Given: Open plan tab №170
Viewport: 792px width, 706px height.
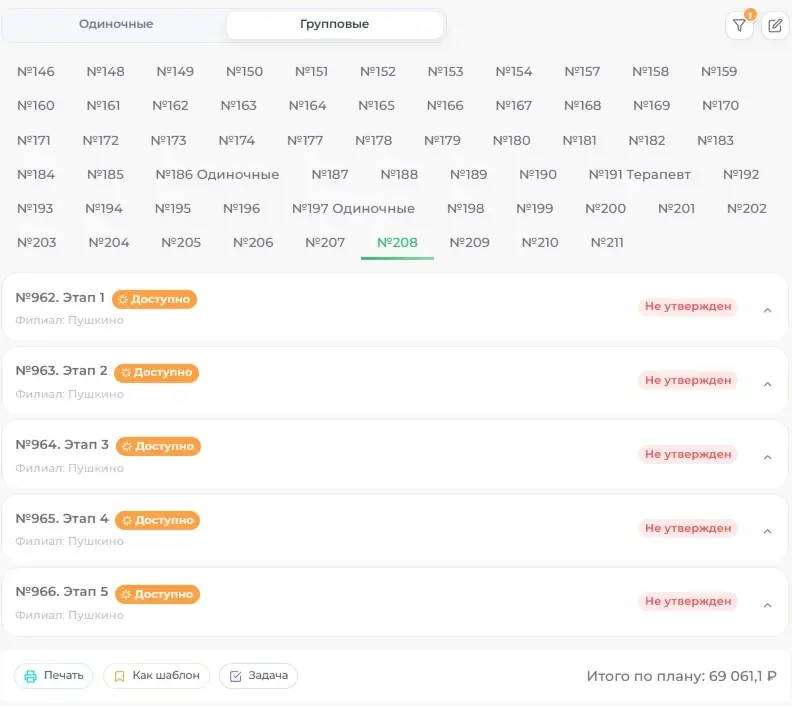Looking at the screenshot, I should tap(720, 105).
